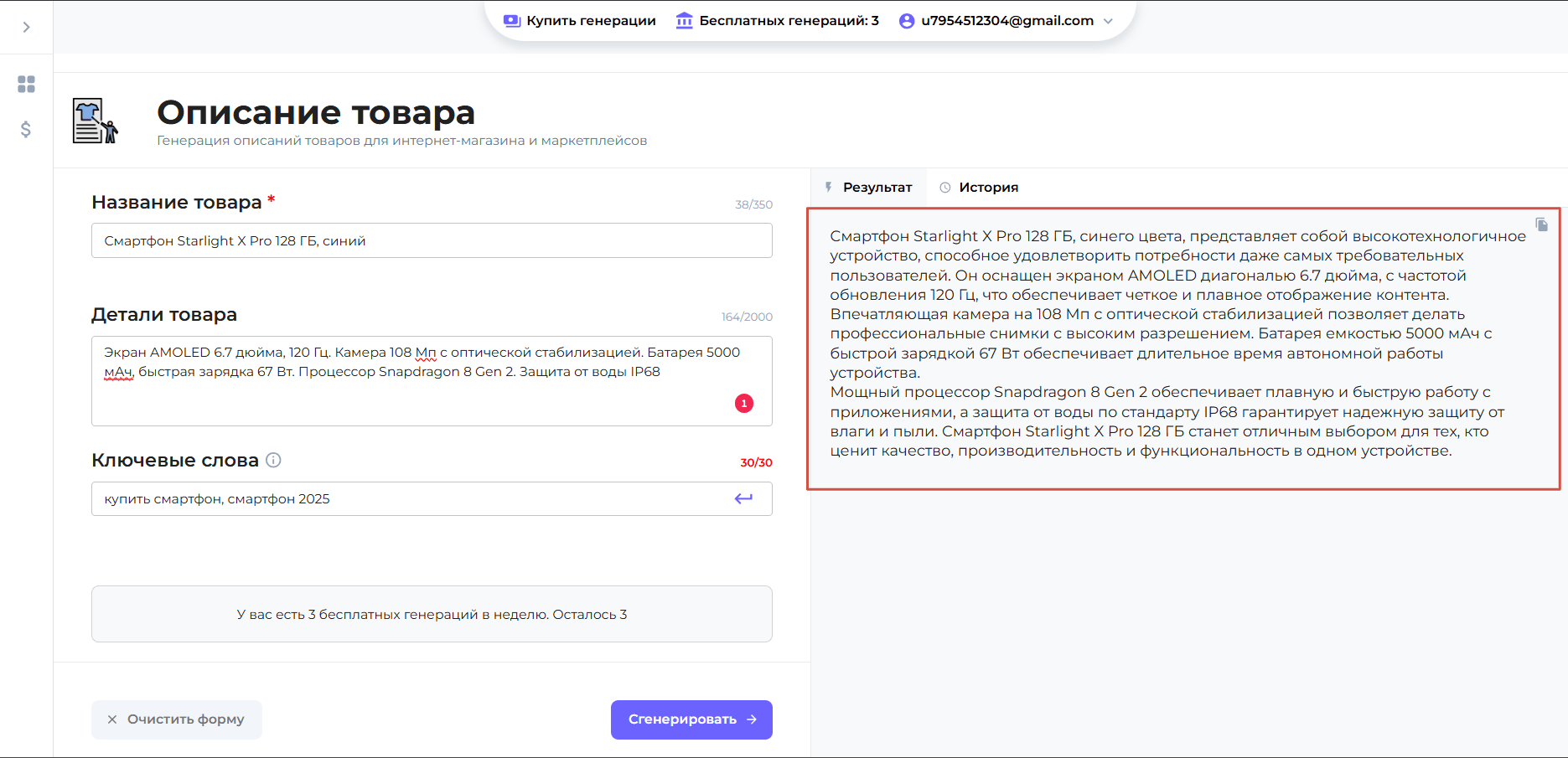Click the 30/30 keywords character counter
Viewport: 1568px width, 758px height.
click(x=756, y=462)
